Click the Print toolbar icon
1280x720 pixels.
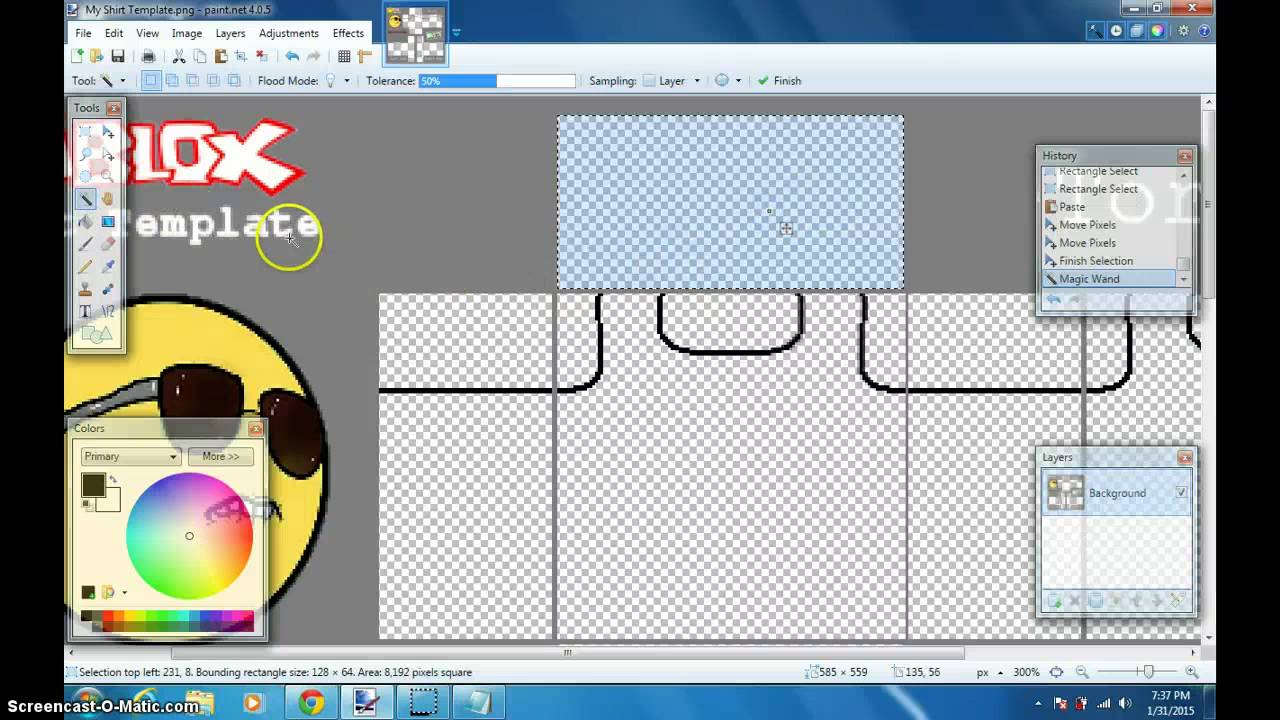coord(148,56)
